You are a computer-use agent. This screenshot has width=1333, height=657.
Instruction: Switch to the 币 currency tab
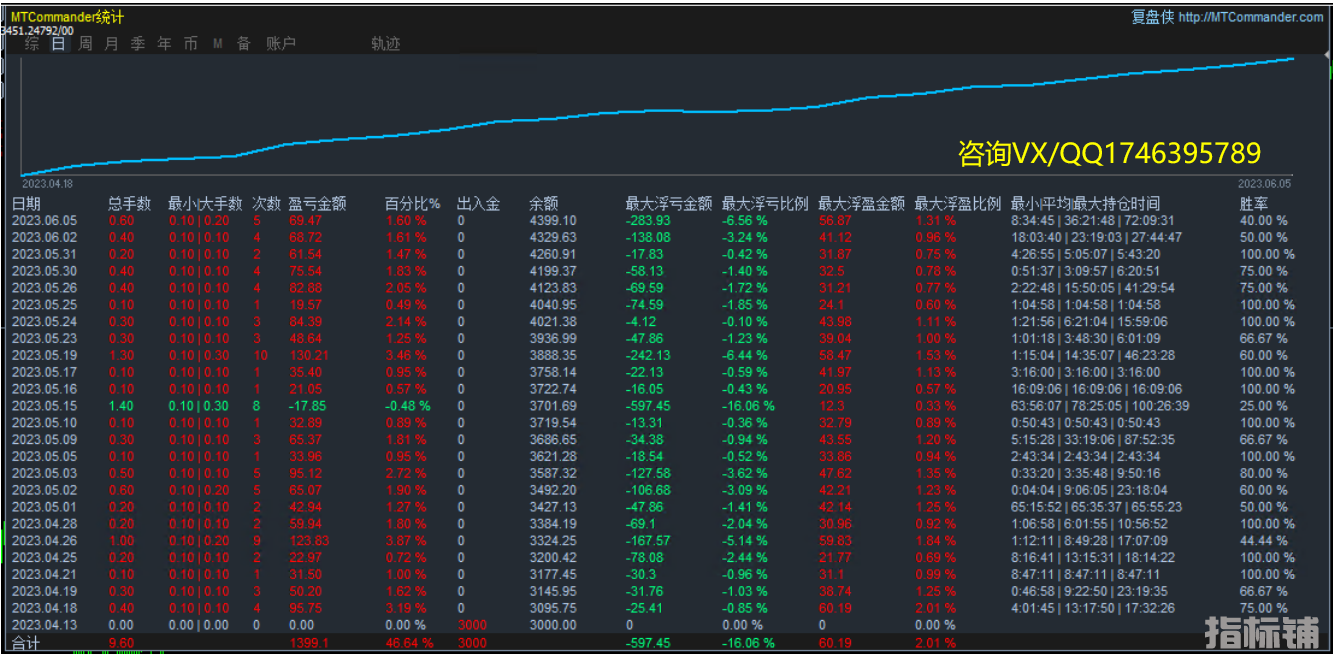(x=190, y=44)
